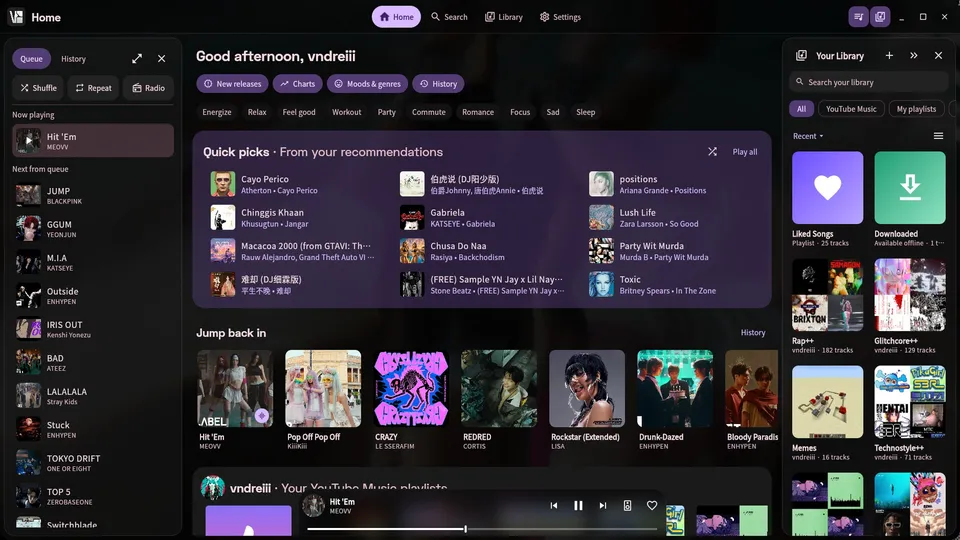The height and width of the screenshot is (540, 960).
Task: Open Settings in top navigation
Action: 560,17
